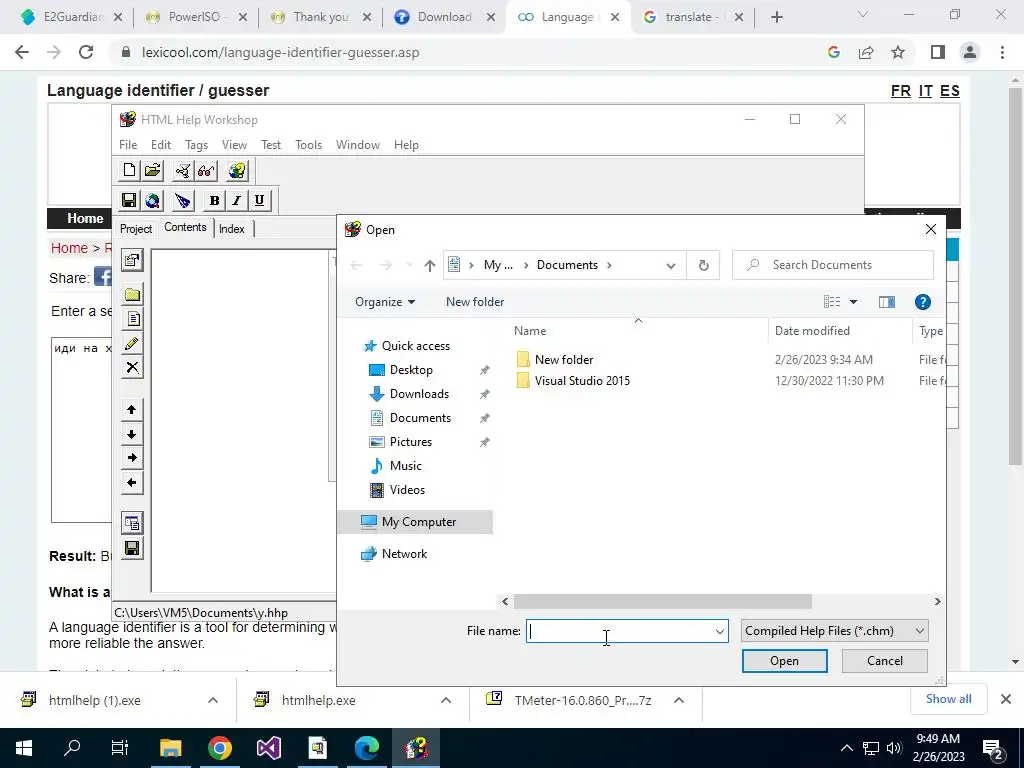
Task: Toggle the preview pane icon
Action: (x=886, y=302)
